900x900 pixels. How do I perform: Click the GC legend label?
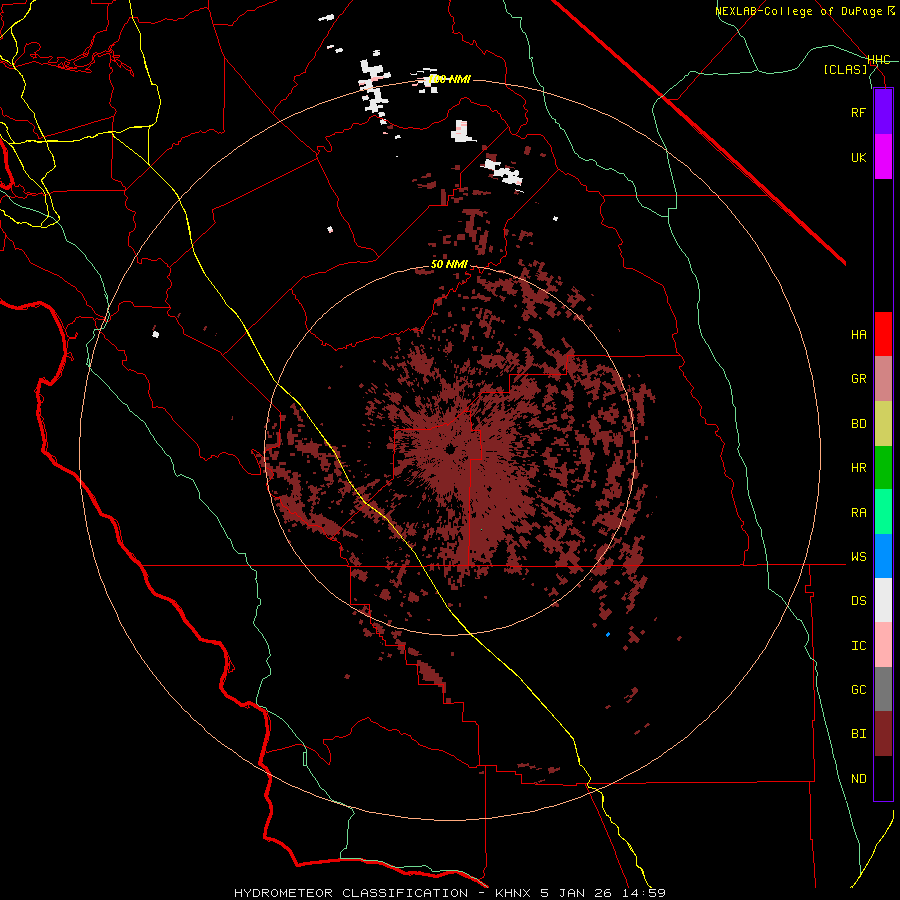click(858, 689)
